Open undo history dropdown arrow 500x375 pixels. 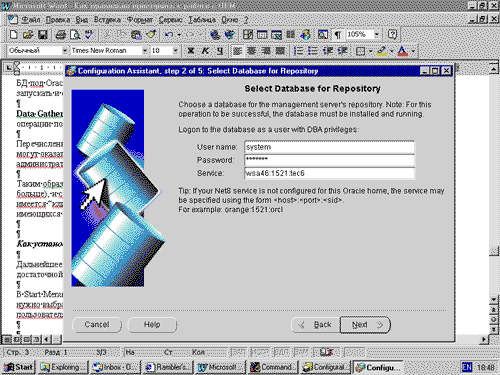click(179, 34)
